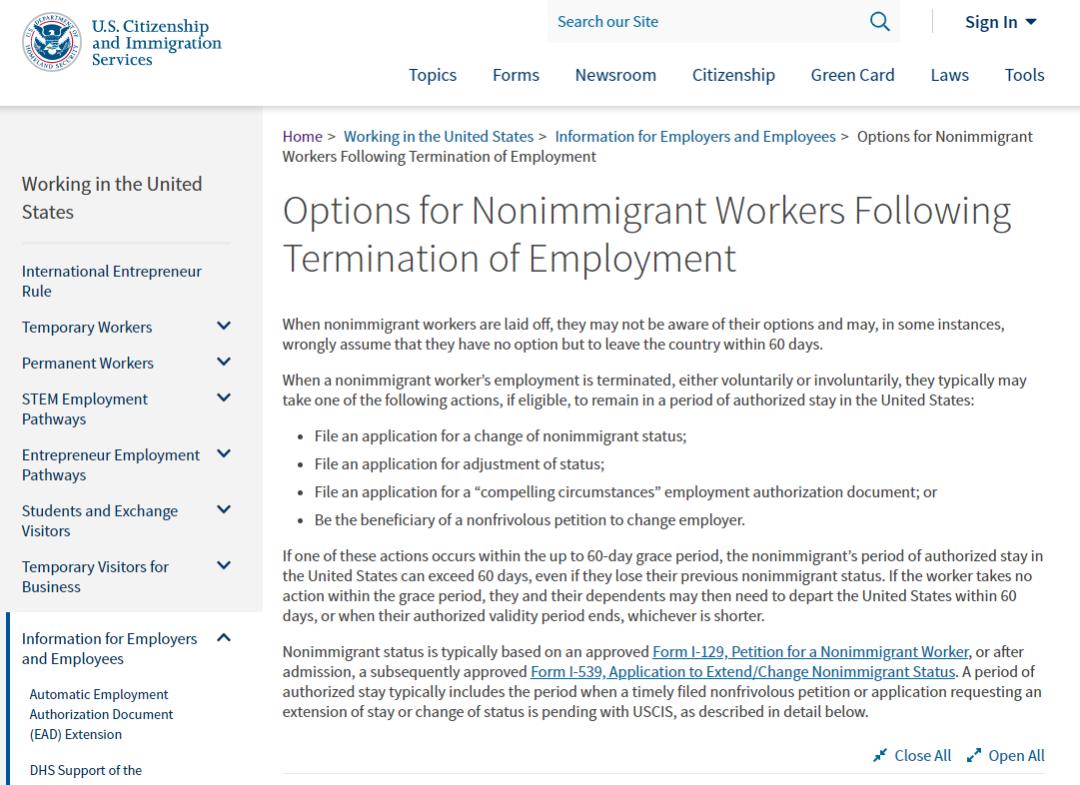This screenshot has height=785, width=1080.
Task: Click the Open All expand arrows icon
Action: 974,756
